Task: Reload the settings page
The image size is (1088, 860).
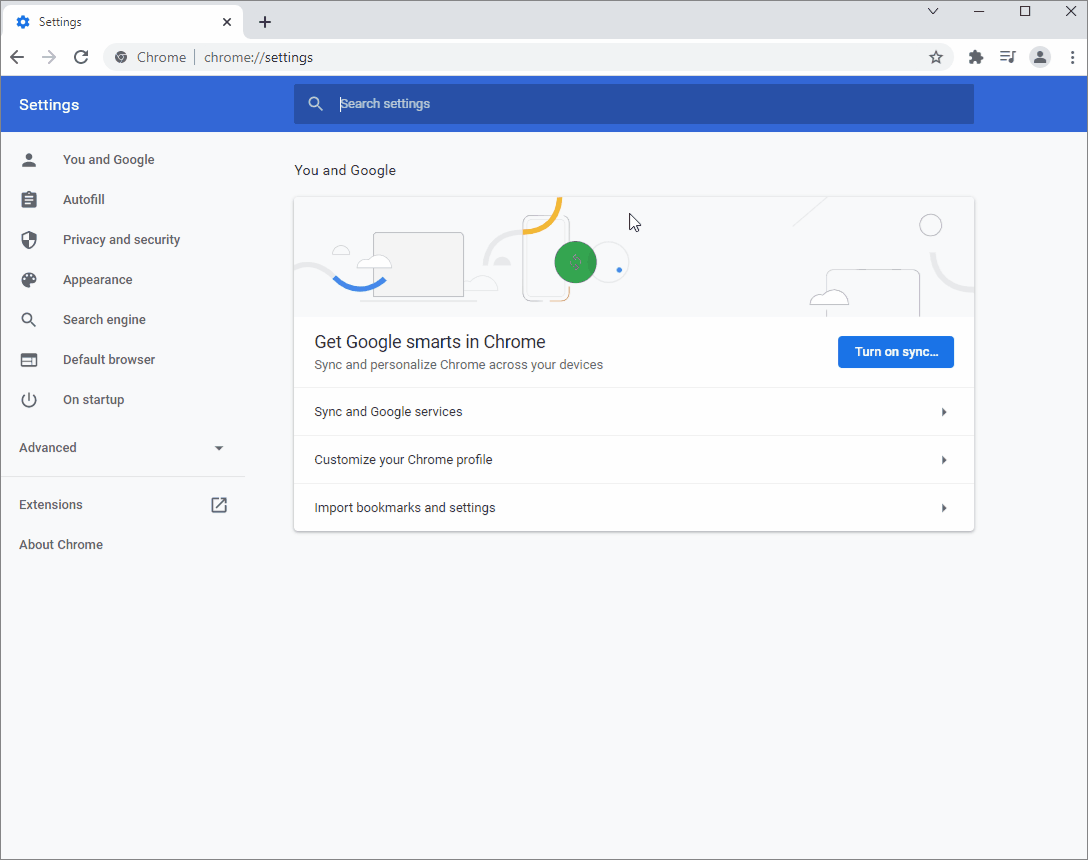Action: click(x=81, y=57)
